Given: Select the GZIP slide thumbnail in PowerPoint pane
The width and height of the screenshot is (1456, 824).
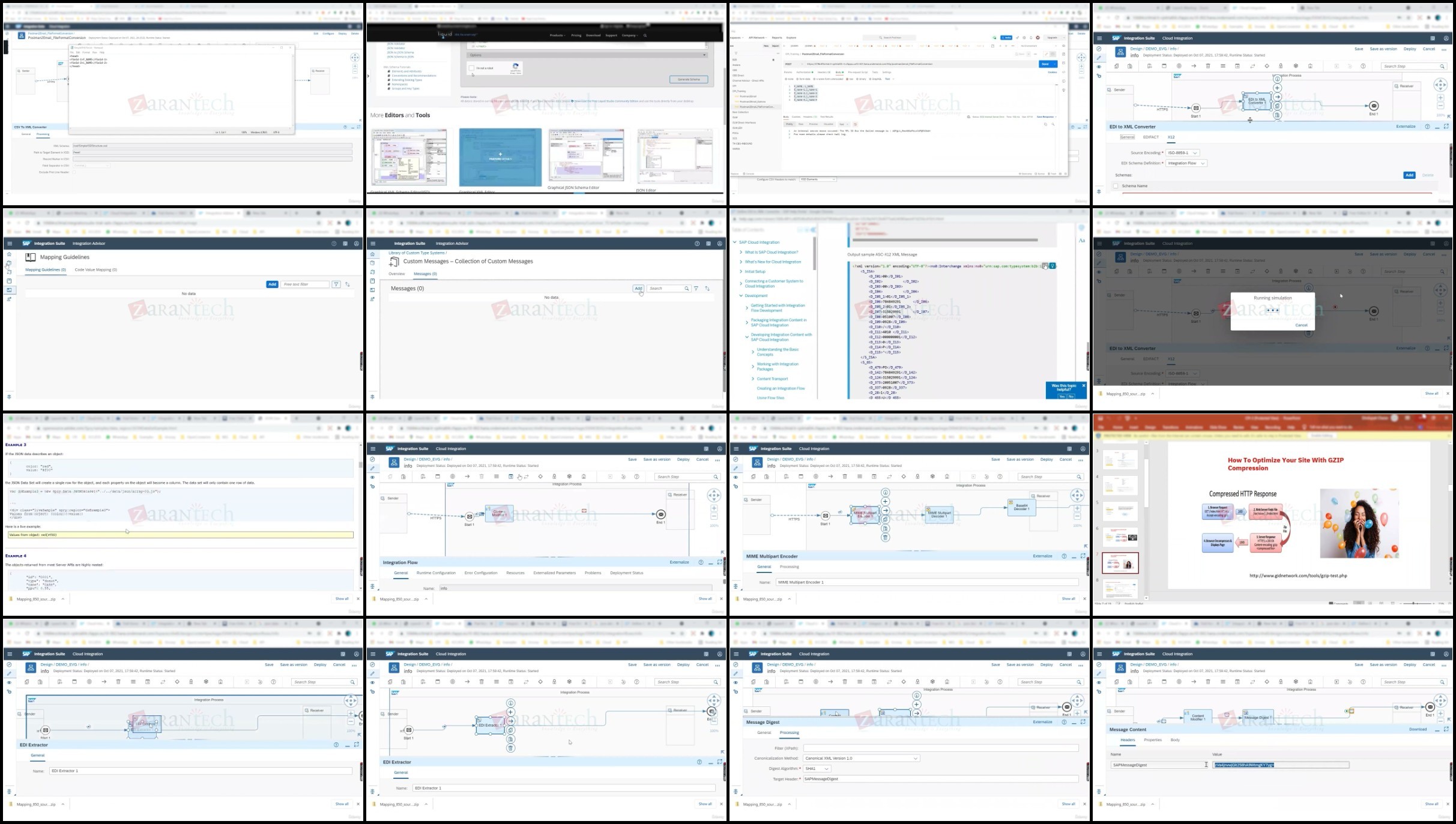Looking at the screenshot, I should pos(1120,563).
